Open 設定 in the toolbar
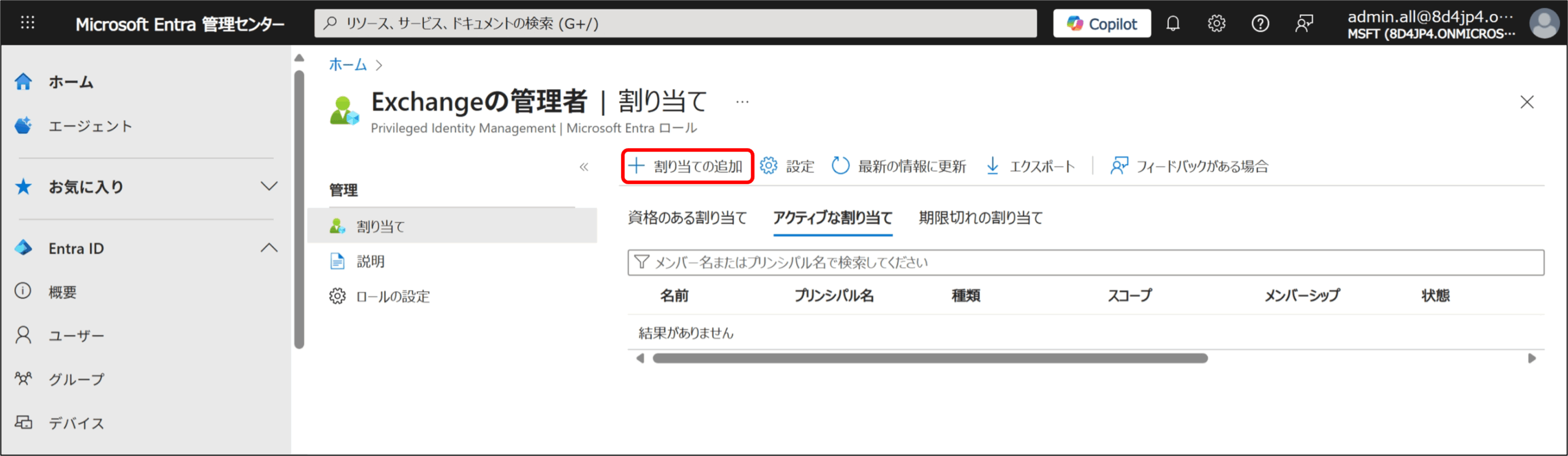The width and height of the screenshot is (1568, 456). pos(787,166)
